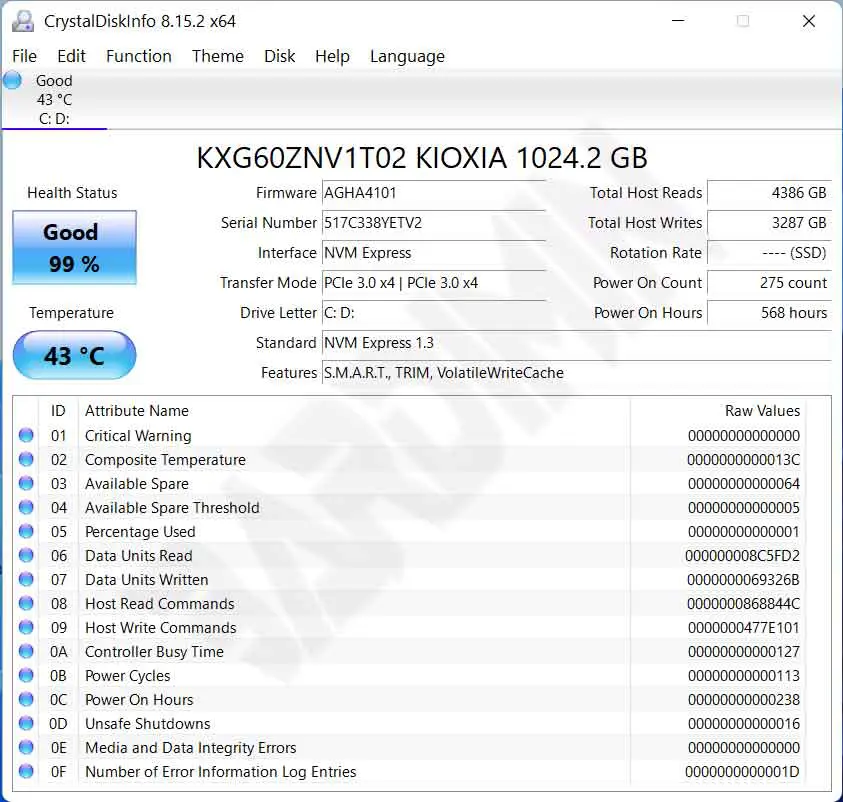843x802 pixels.
Task: Click status orb for Available Spare Threshold row
Action: tap(26, 507)
